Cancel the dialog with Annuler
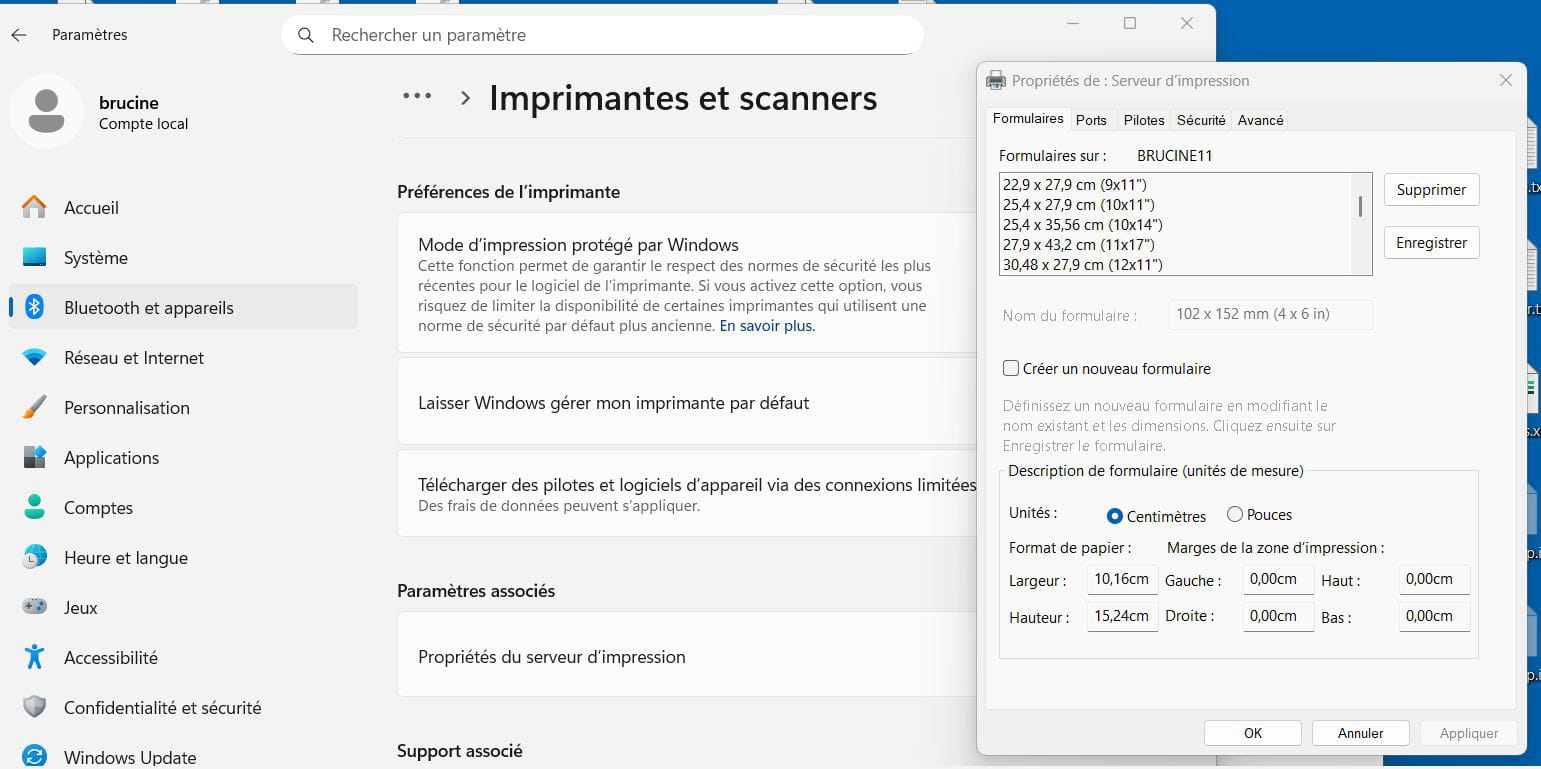The height and width of the screenshot is (769, 1541). click(x=1360, y=733)
